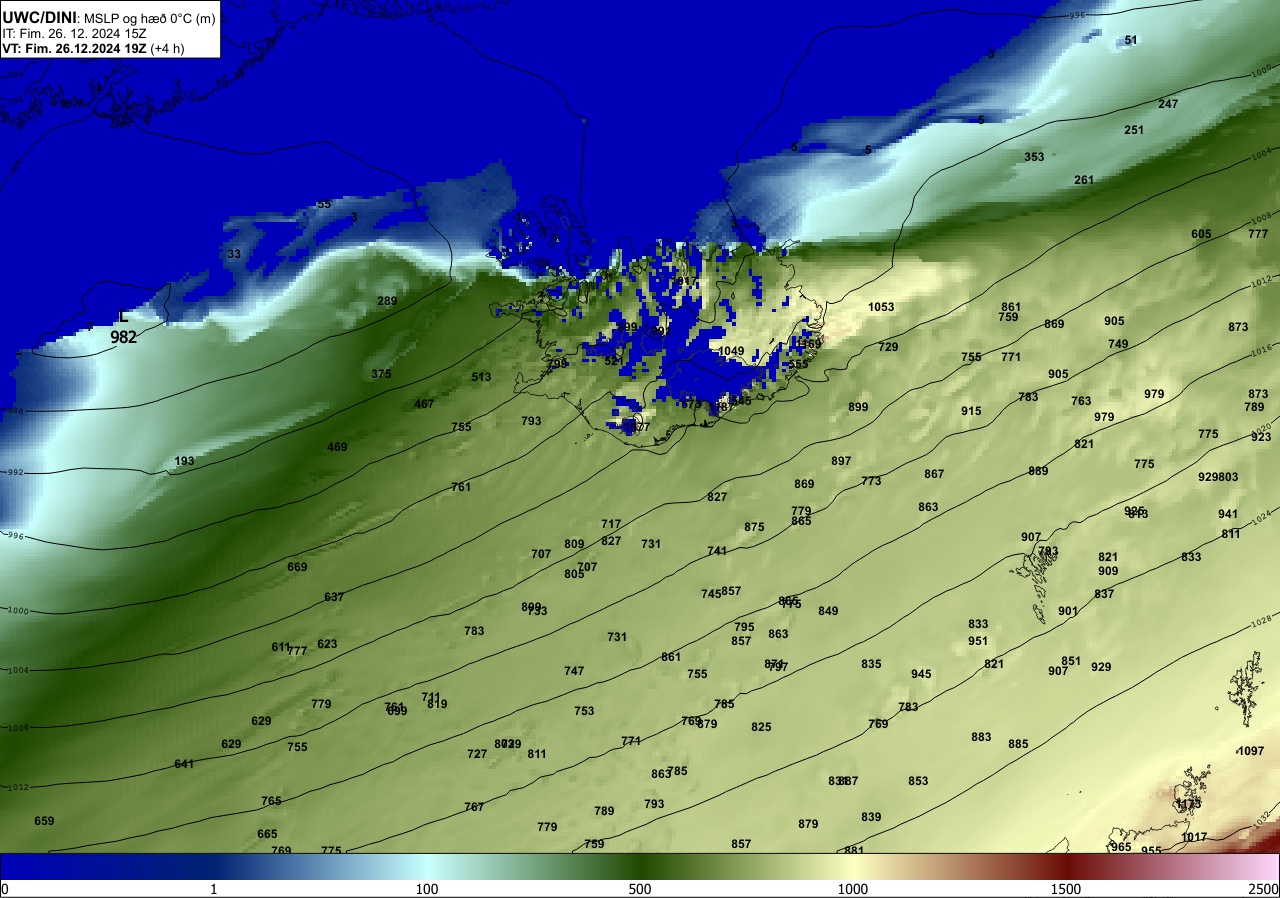Click the value 875
Viewport: 1280px width, 898px height.
(x=754, y=527)
